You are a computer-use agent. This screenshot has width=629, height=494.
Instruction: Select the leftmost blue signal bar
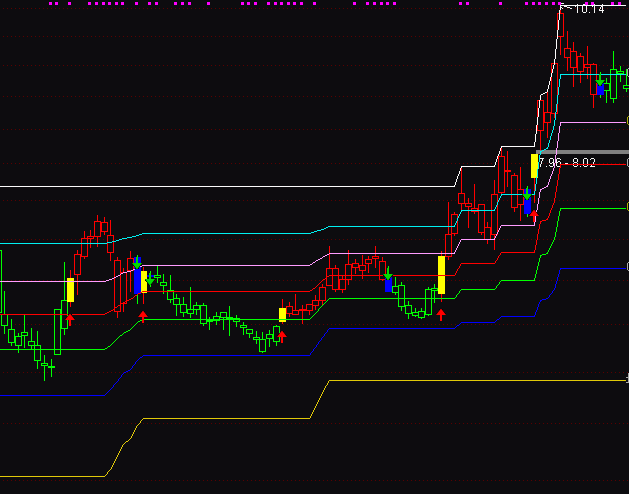[137, 281]
